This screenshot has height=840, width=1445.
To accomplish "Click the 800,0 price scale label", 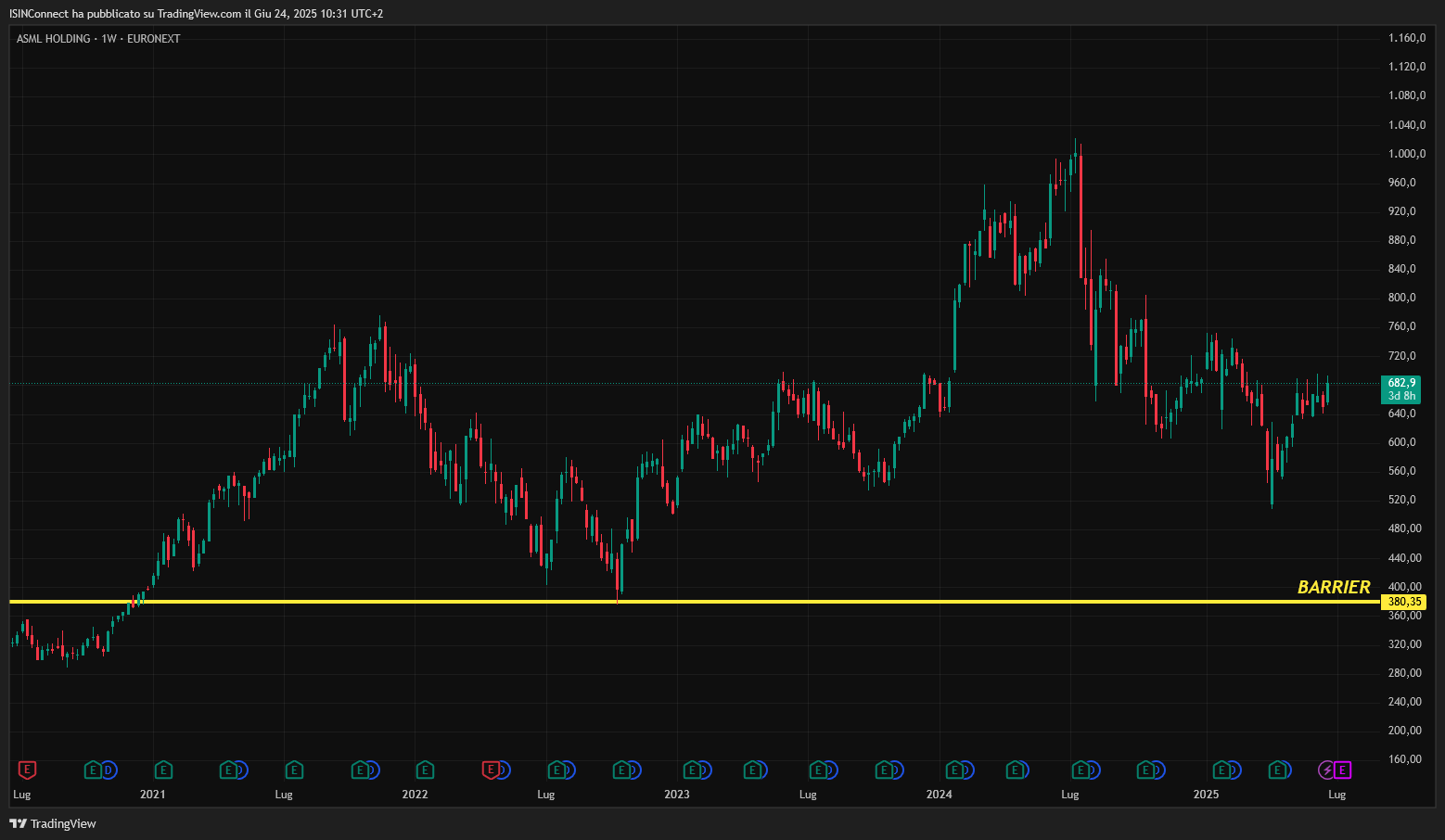I will tap(1402, 298).
